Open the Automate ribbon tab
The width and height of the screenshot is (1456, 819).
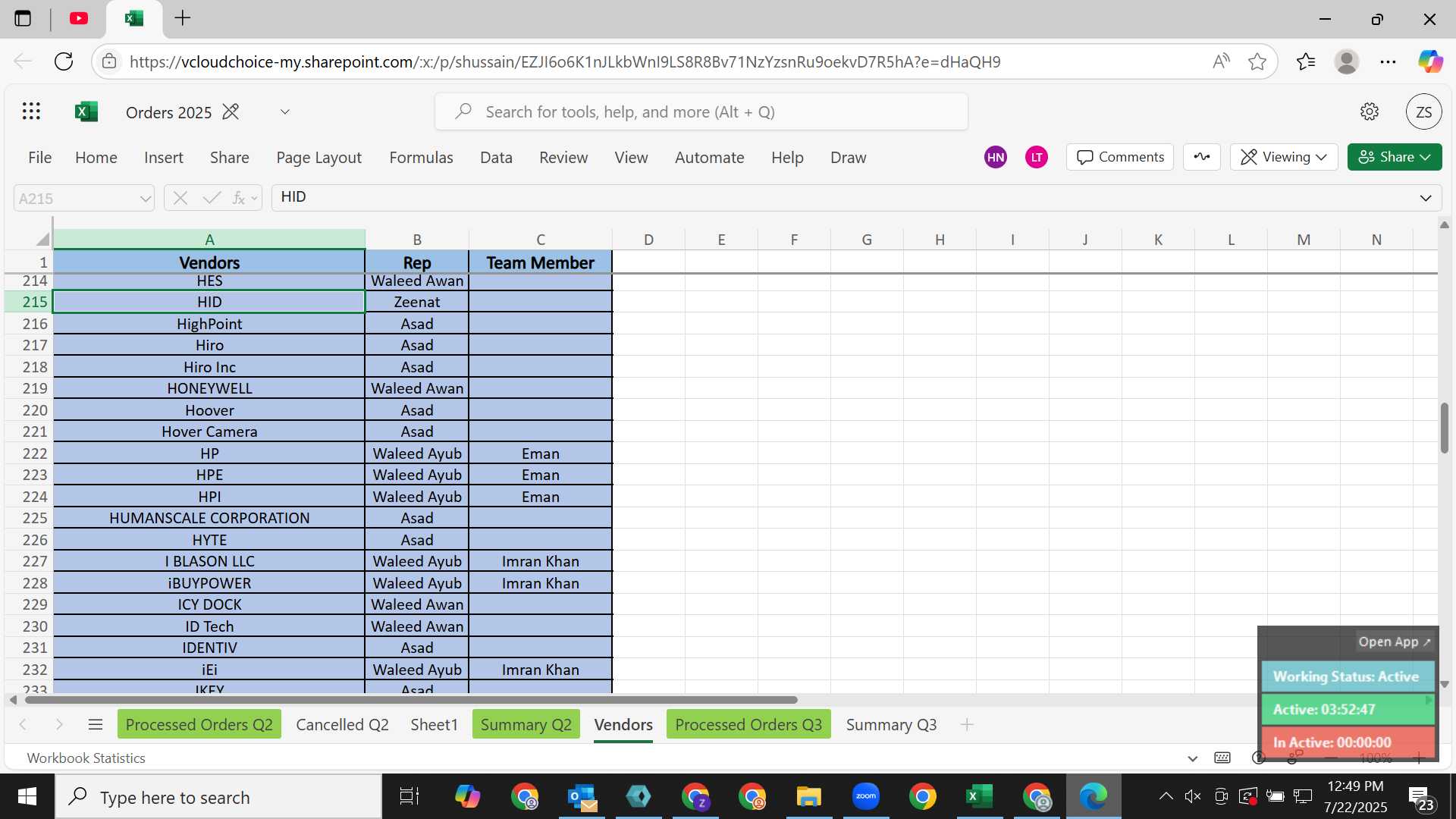pyautogui.click(x=710, y=157)
